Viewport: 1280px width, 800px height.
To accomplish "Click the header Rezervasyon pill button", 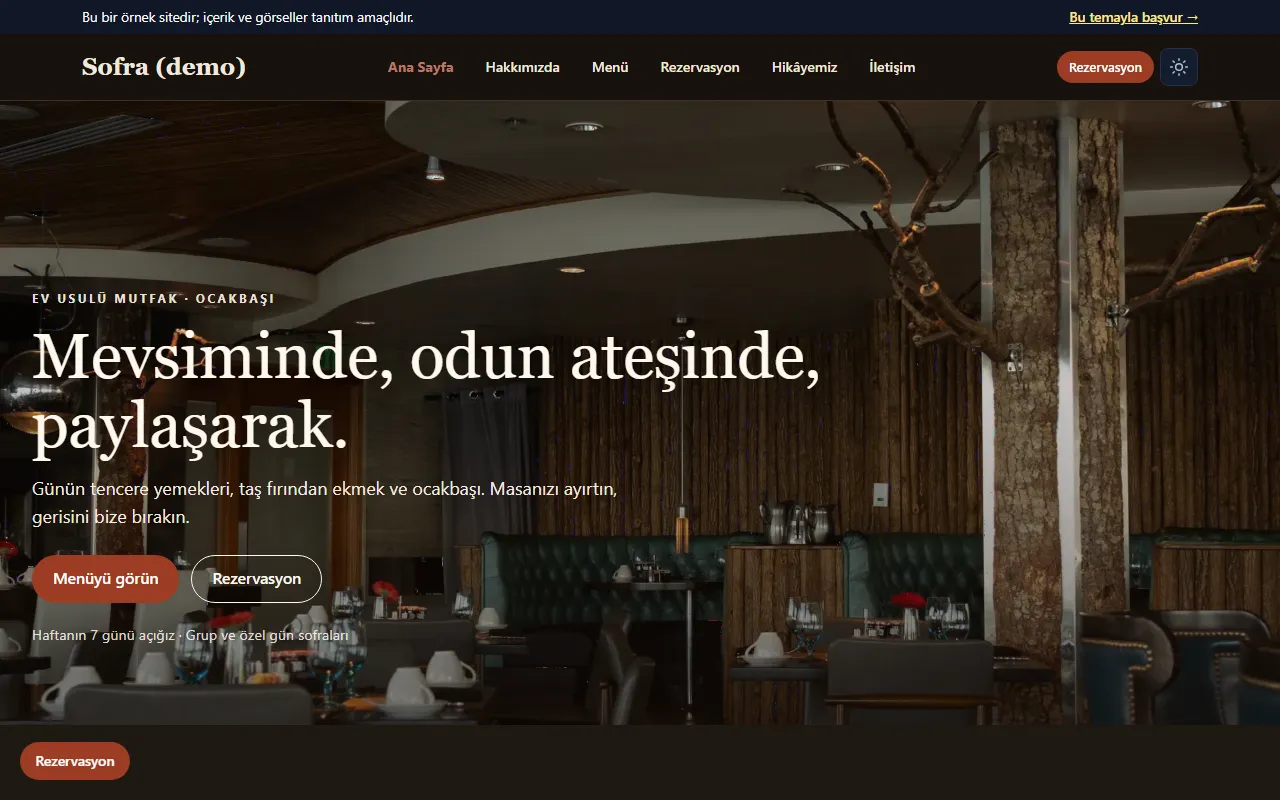I will (1105, 67).
